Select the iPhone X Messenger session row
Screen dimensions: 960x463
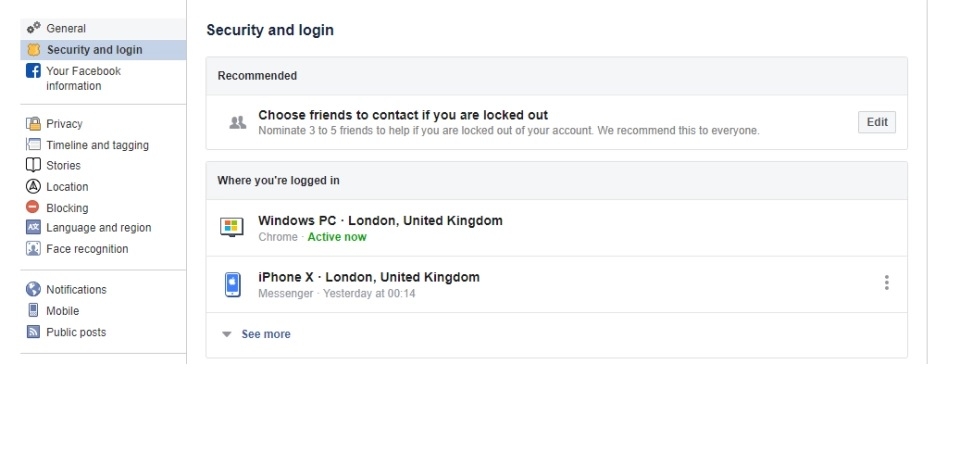(368, 277)
